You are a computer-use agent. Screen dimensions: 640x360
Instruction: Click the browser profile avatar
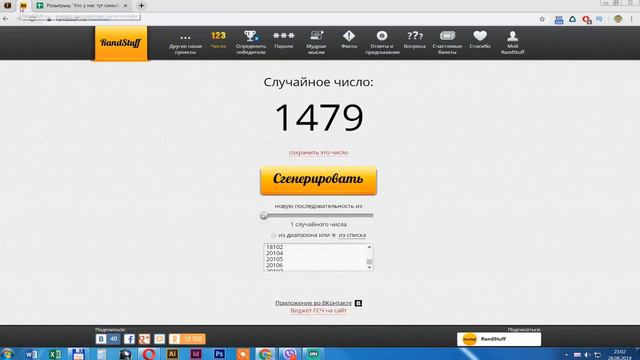coord(618,19)
